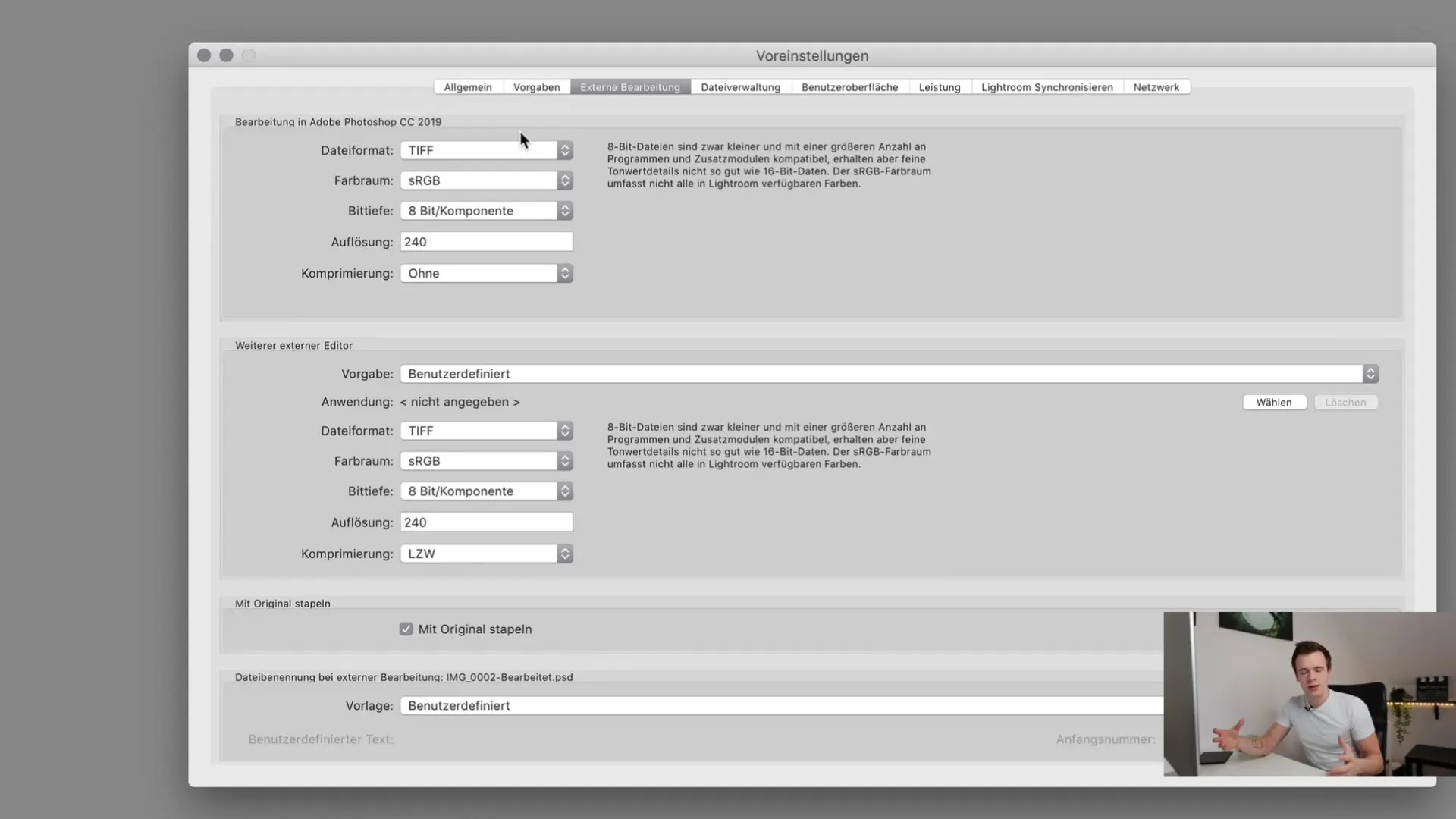Click the '< nicht angegeben >' application text
Viewport: 1456px width, 819px height.
coord(460,402)
